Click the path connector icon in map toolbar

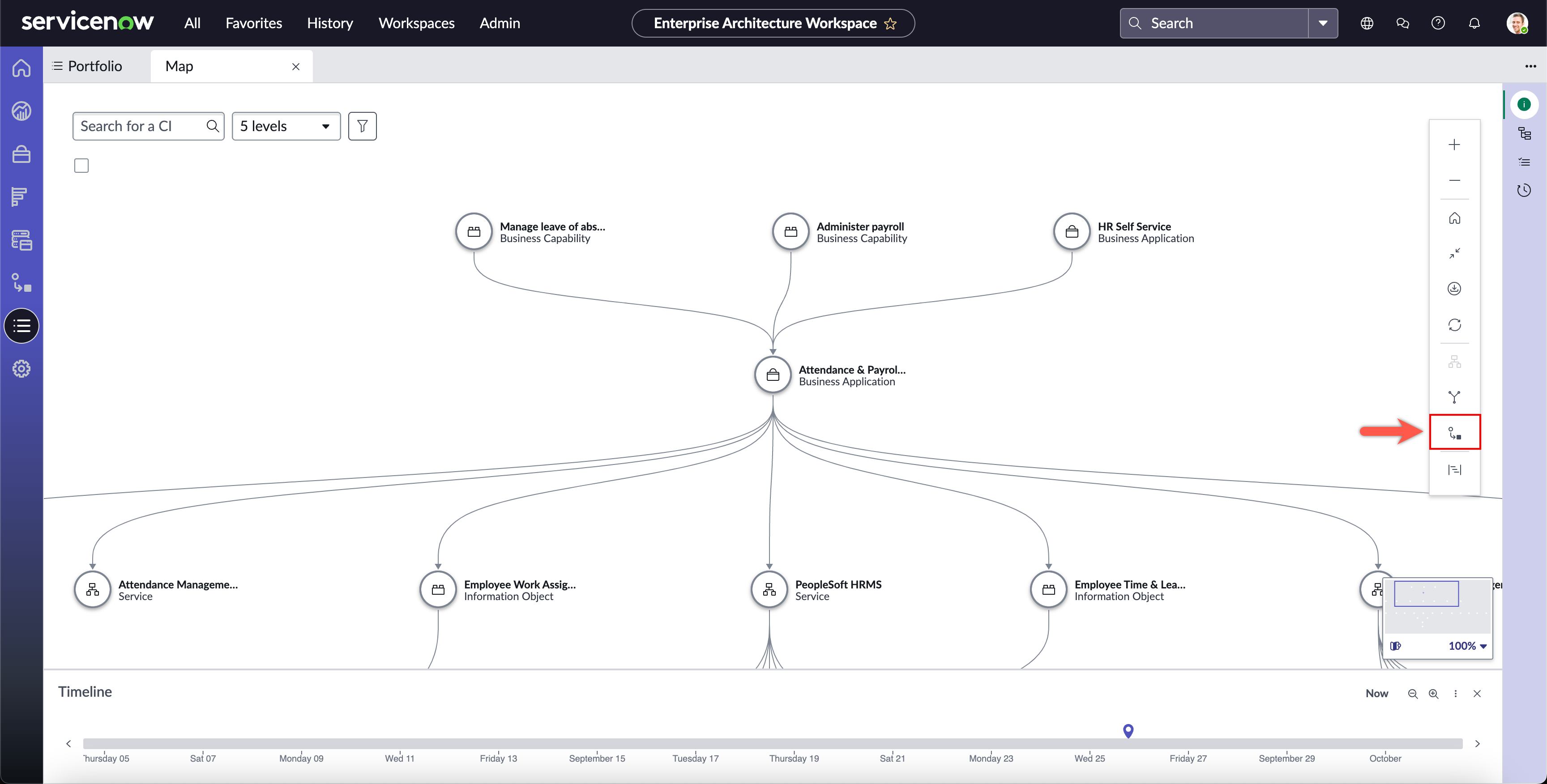pyautogui.click(x=1454, y=432)
